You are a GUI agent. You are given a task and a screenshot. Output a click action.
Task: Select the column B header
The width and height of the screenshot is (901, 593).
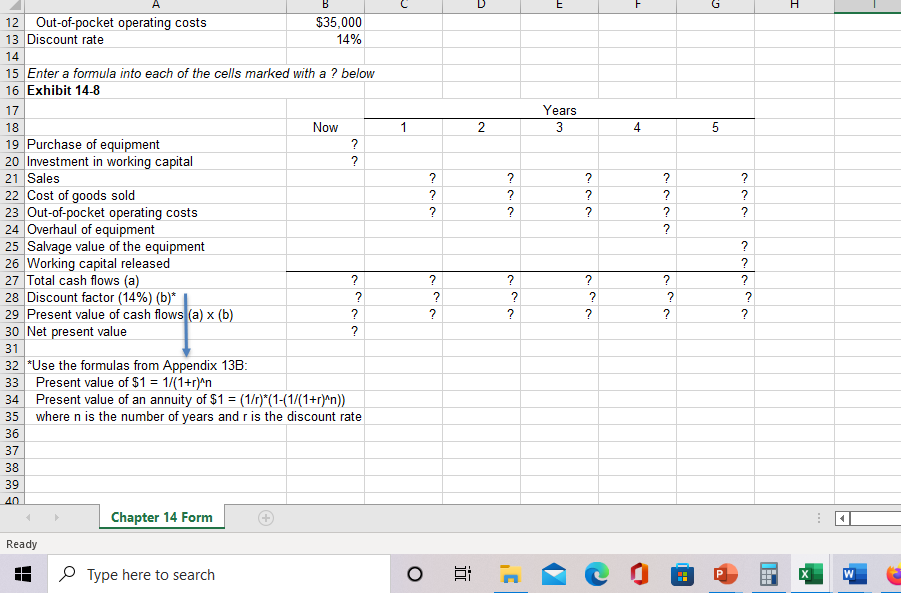pos(325,6)
